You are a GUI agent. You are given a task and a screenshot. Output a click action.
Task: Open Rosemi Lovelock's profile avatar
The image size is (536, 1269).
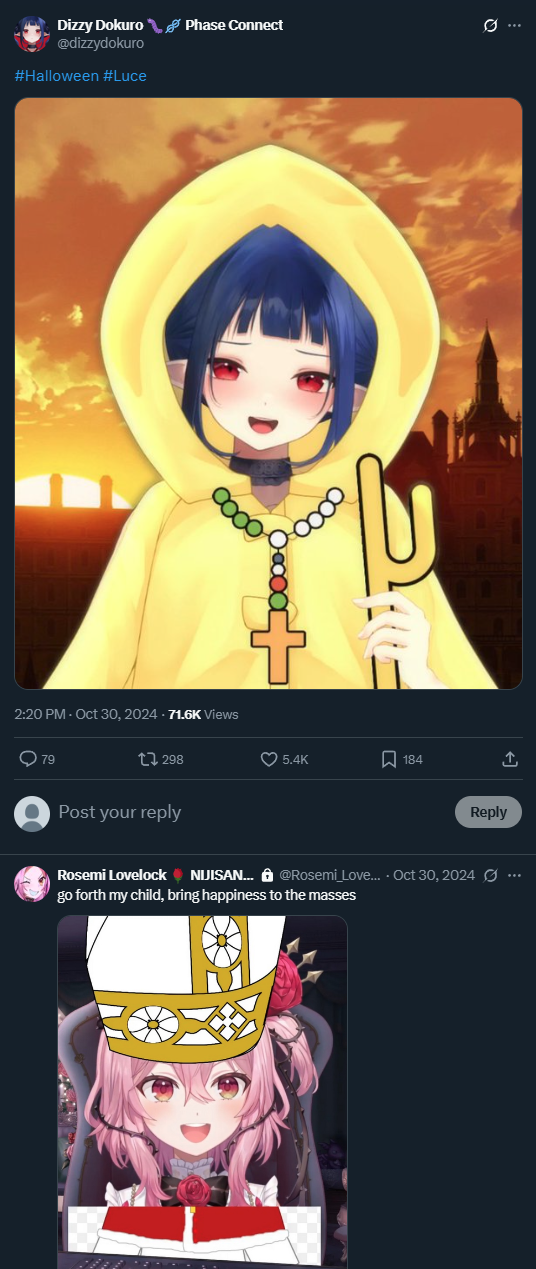[x=32, y=884]
